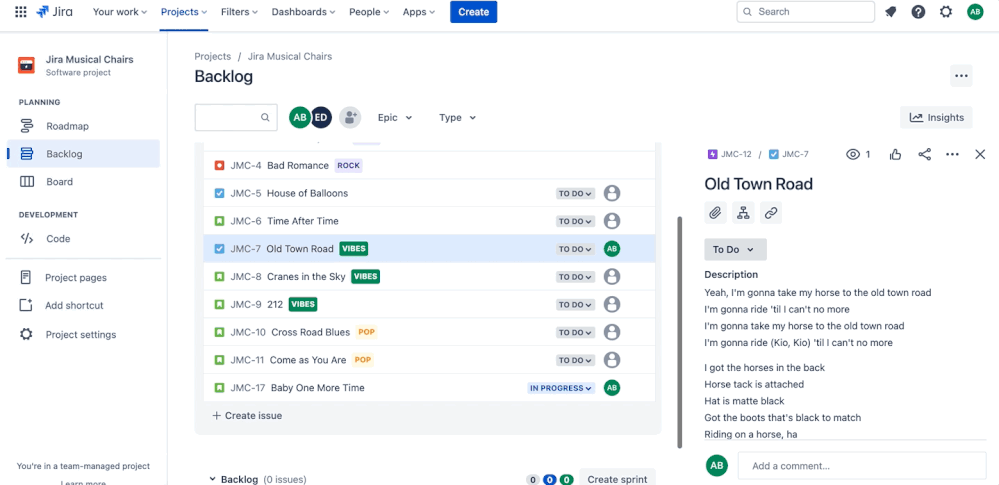Image resolution: width=999 pixels, height=485 pixels.
Task: Click the add people icon
Action: pos(350,117)
